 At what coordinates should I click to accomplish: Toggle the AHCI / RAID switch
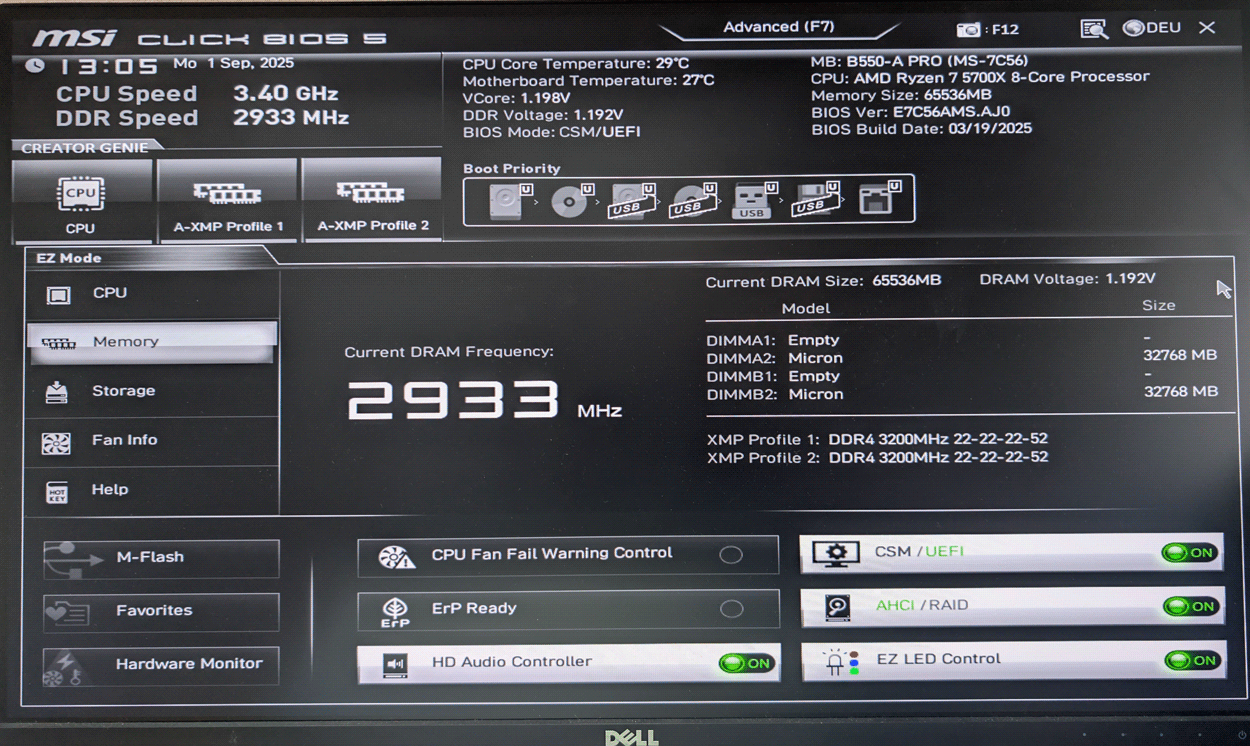coord(1191,607)
